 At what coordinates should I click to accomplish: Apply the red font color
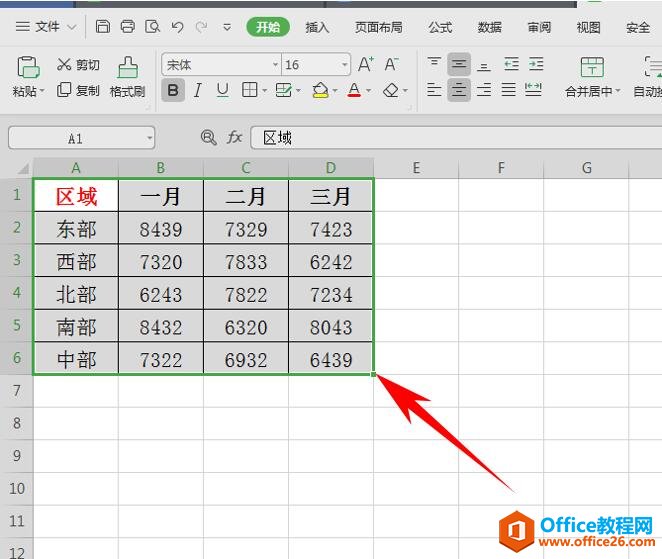pos(355,90)
